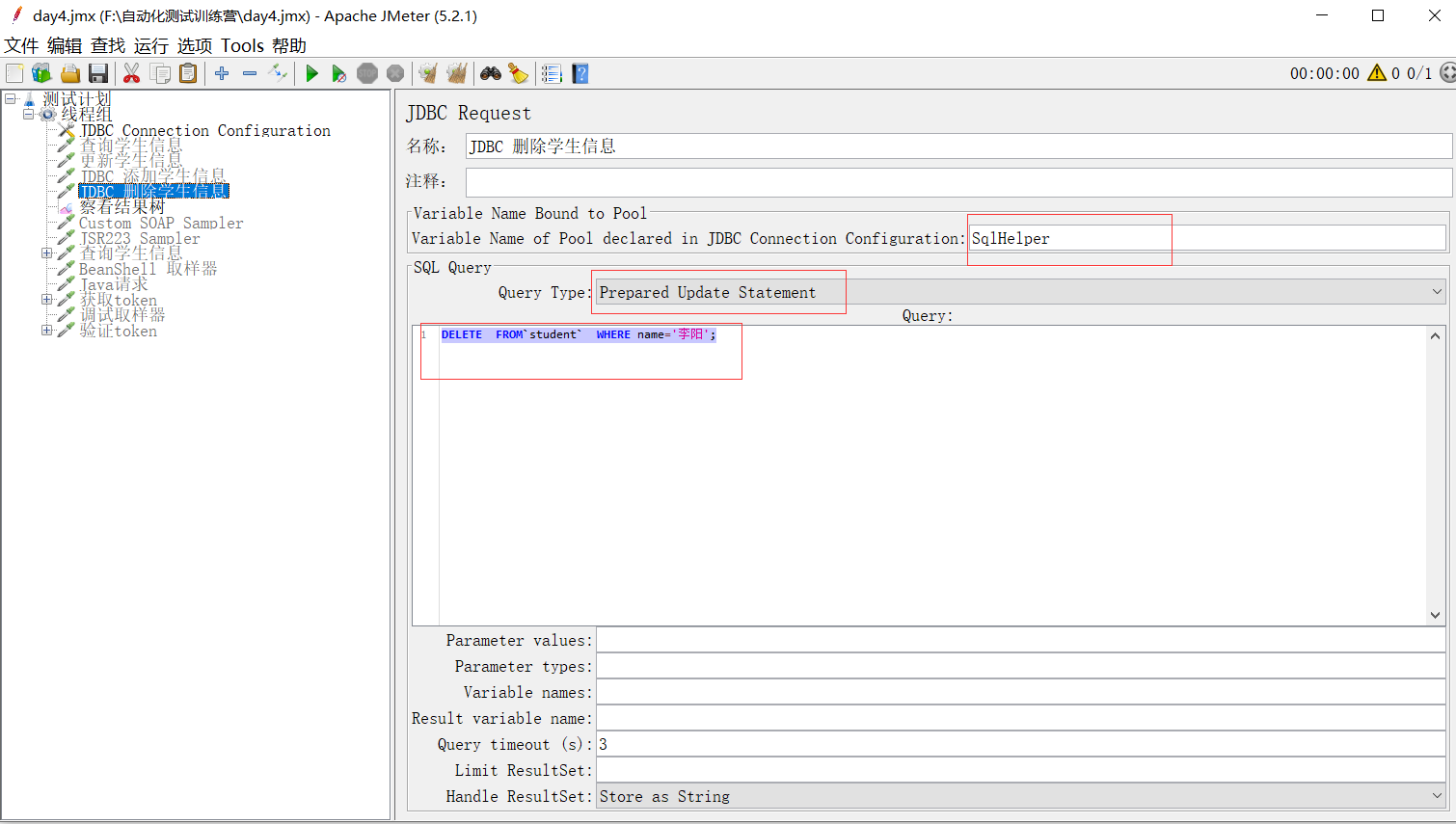Click the pool variable name field SqlHelper
1456x824 pixels.
[1207, 238]
